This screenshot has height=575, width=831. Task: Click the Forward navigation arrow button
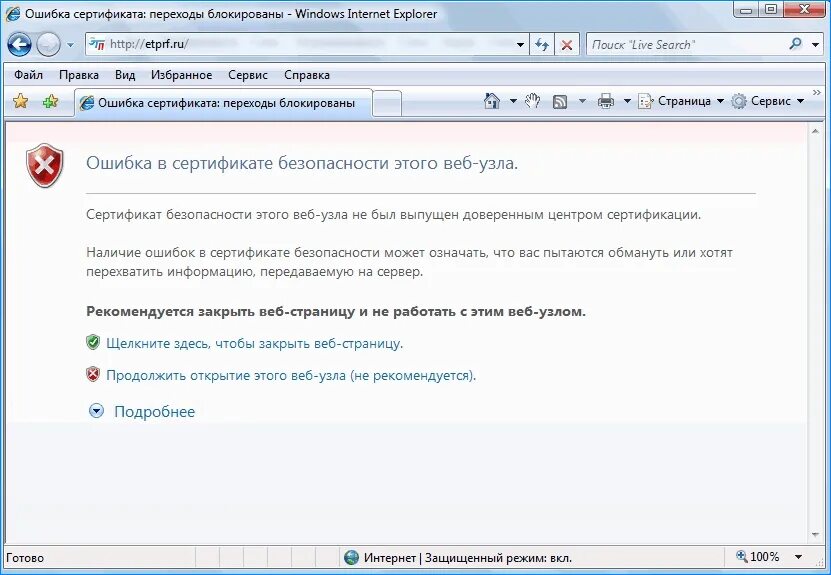[48, 45]
